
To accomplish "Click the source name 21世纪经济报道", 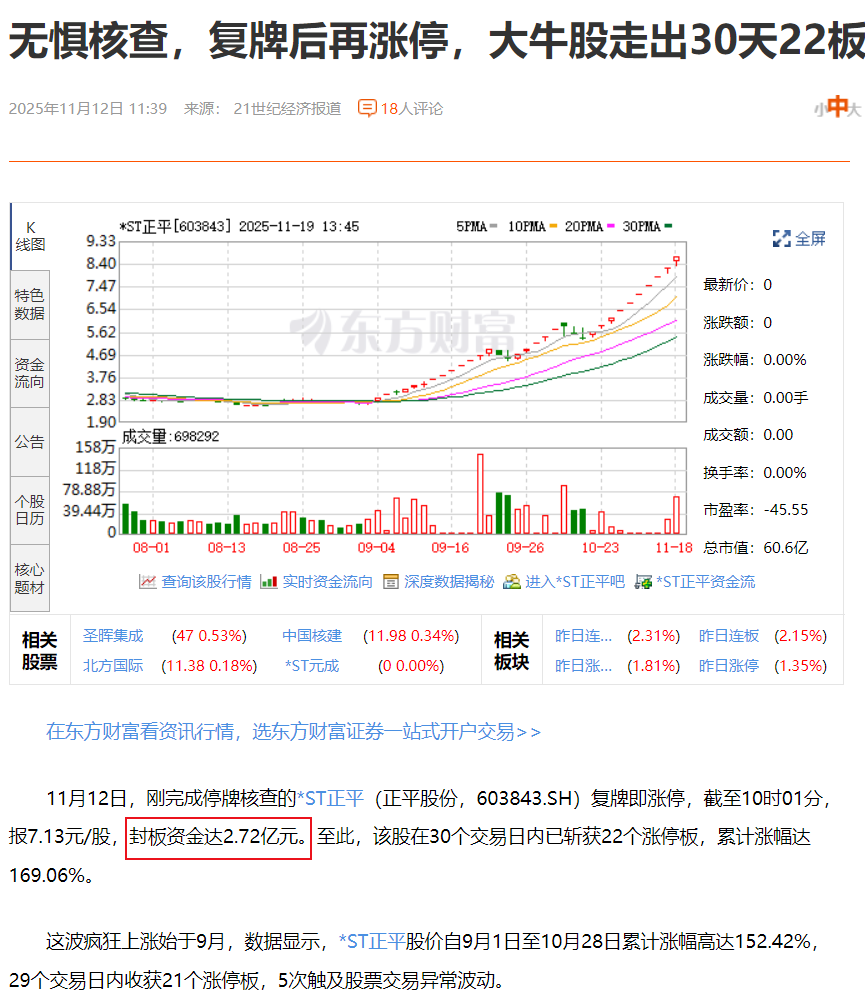I will (287, 109).
